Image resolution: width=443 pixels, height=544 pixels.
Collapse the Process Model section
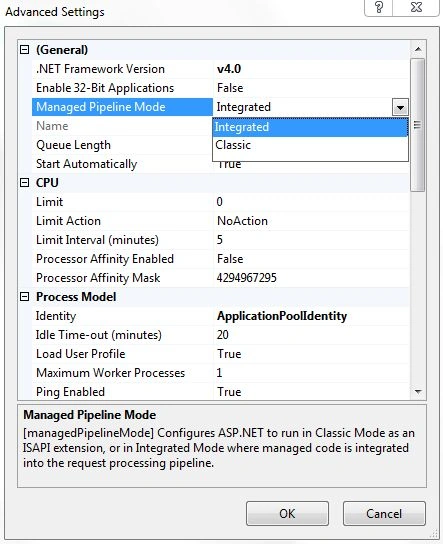[x=24, y=297]
